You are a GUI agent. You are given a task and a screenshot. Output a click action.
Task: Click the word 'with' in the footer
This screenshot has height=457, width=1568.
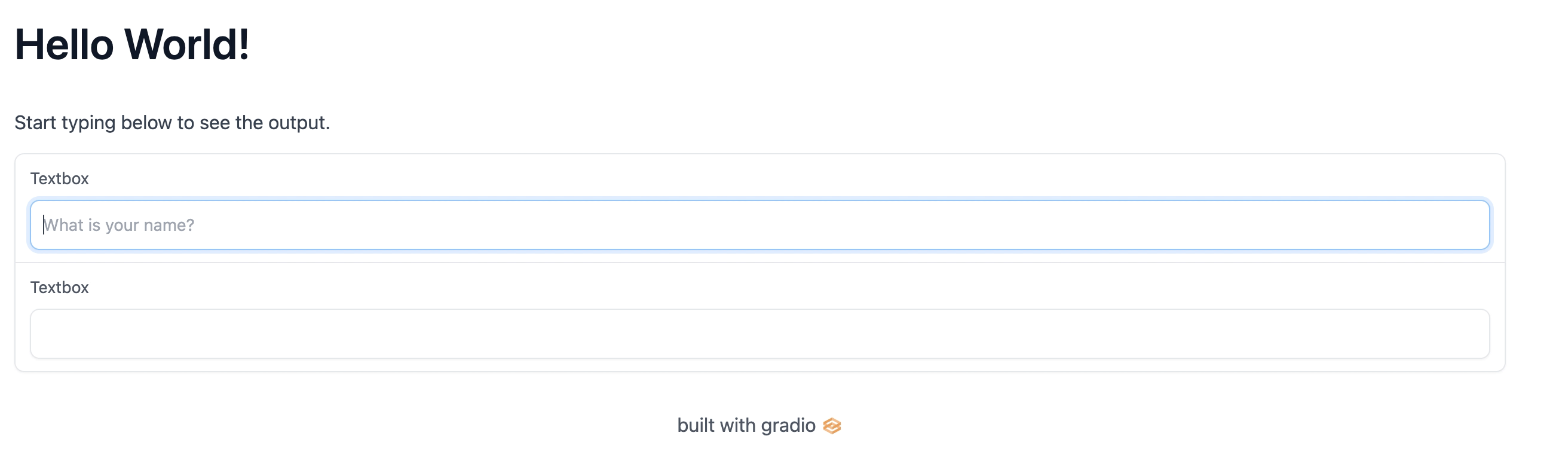pos(738,425)
